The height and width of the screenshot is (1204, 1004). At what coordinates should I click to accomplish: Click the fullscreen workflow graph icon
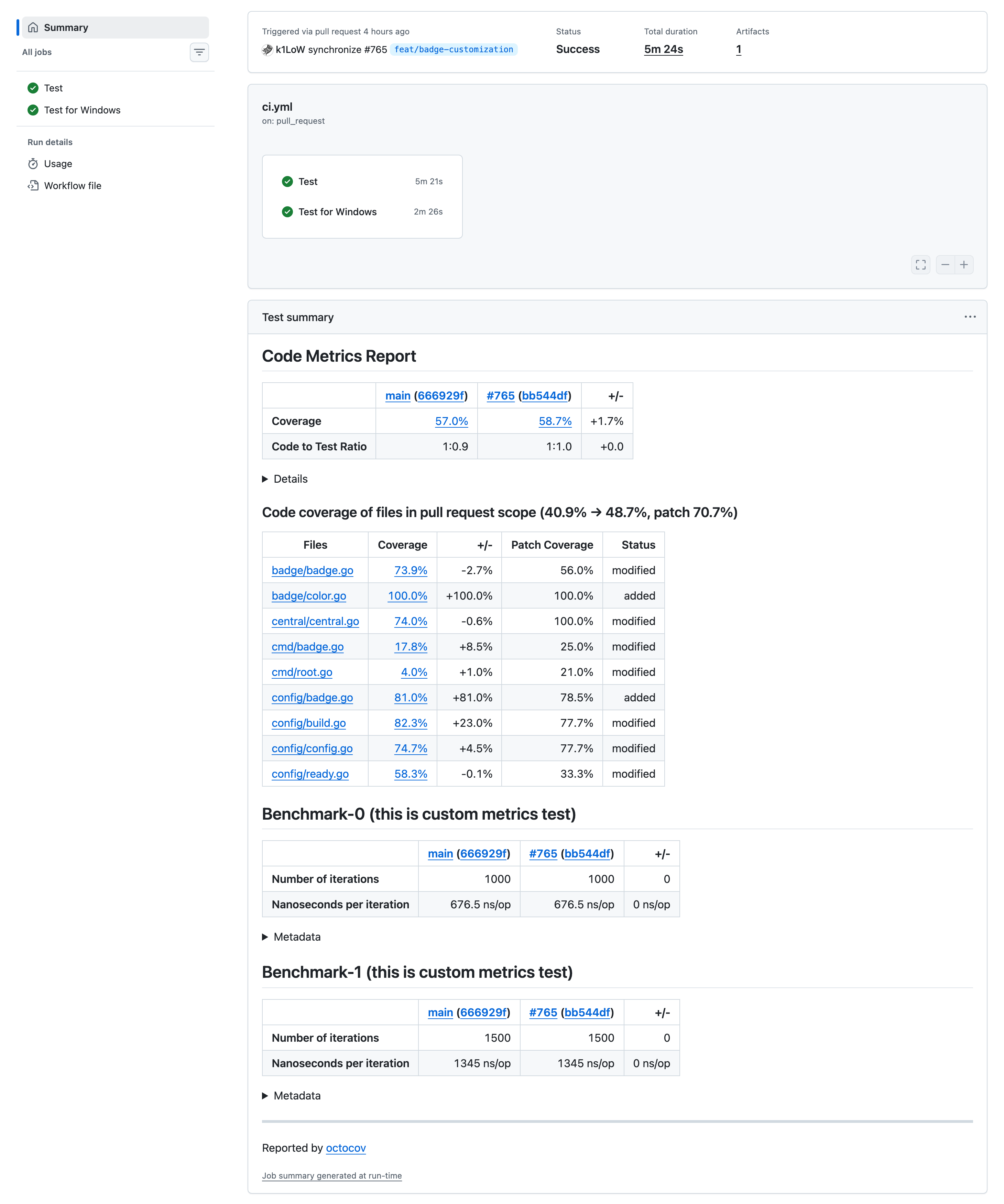click(x=920, y=265)
